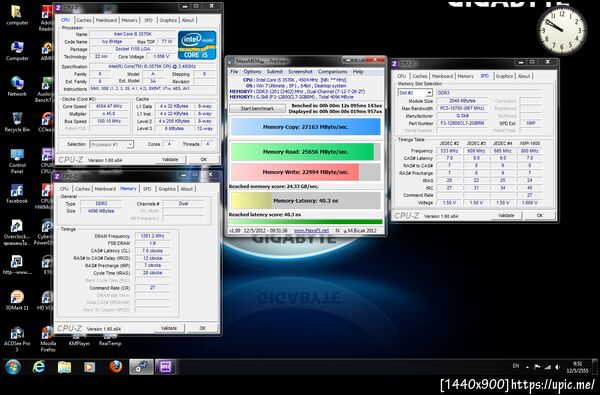Click the blue Memory-Copy result bar
The height and width of the screenshot is (395, 600).
(x=305, y=127)
